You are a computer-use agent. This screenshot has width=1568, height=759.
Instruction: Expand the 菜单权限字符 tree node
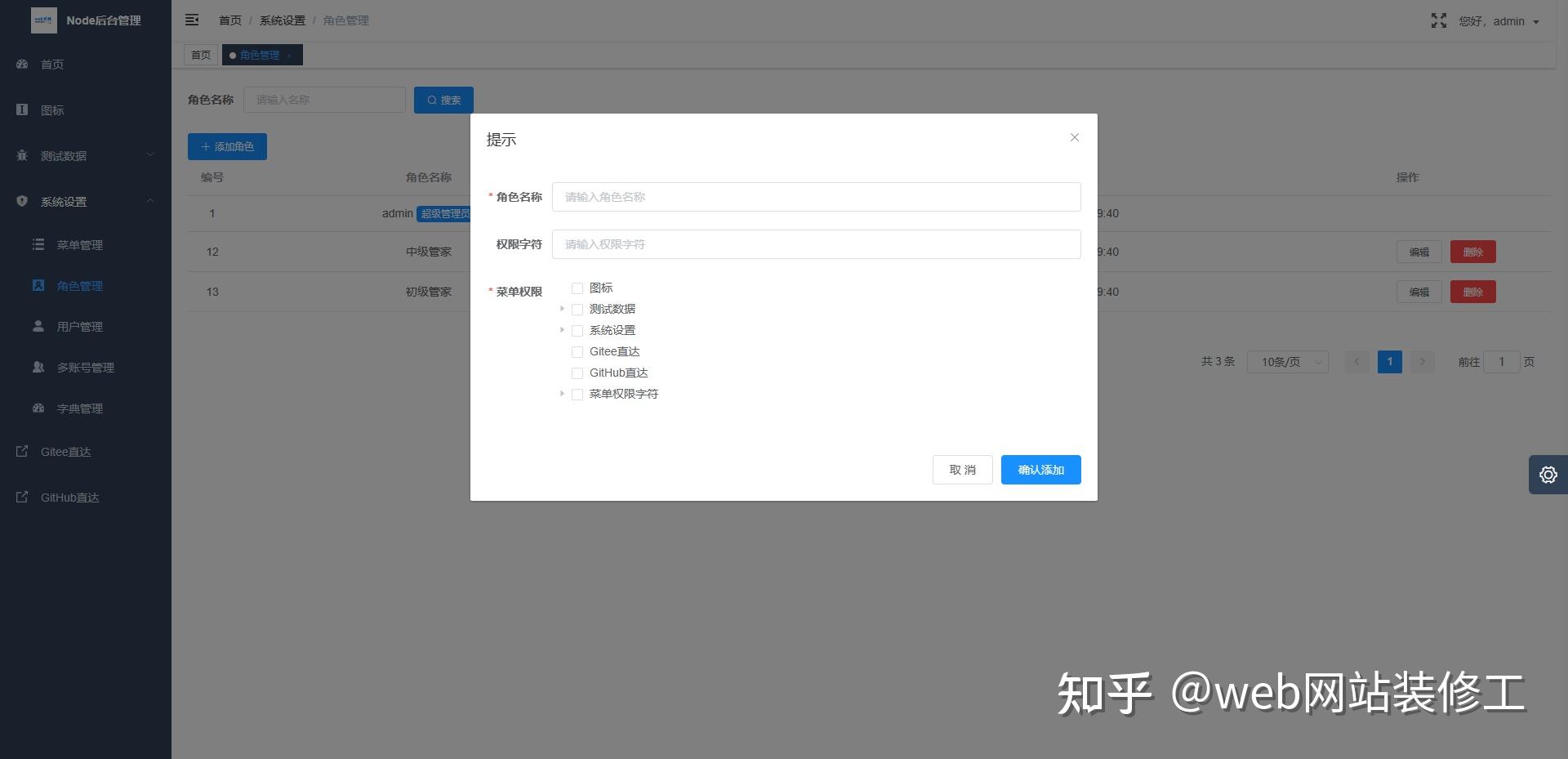click(562, 394)
